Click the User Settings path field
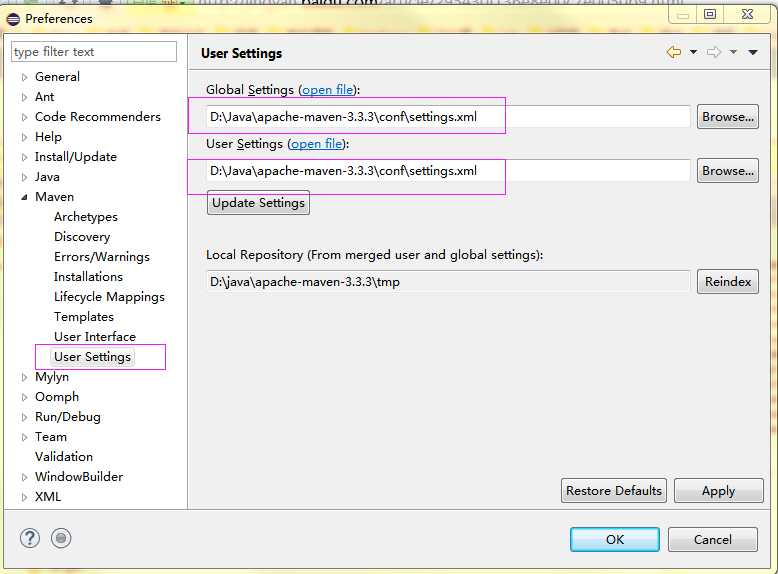This screenshot has width=778, height=574. tap(448, 171)
